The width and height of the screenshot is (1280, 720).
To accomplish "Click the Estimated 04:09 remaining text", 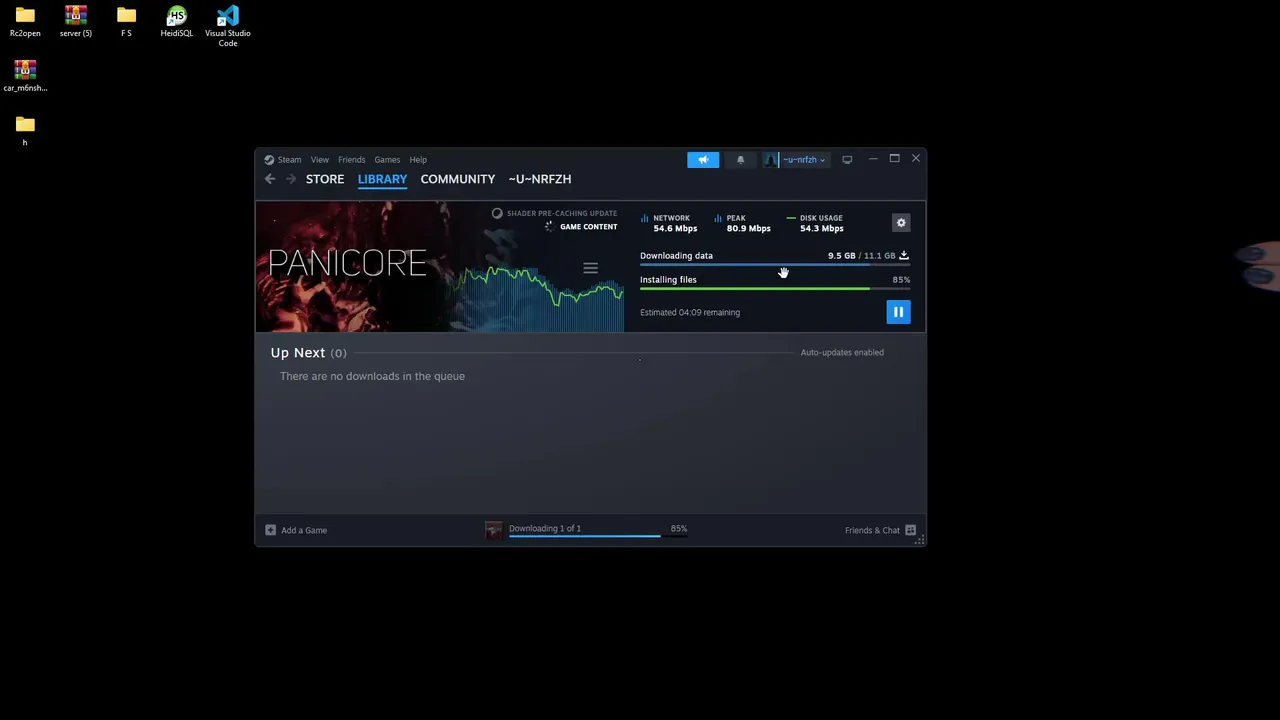I will click(x=690, y=312).
